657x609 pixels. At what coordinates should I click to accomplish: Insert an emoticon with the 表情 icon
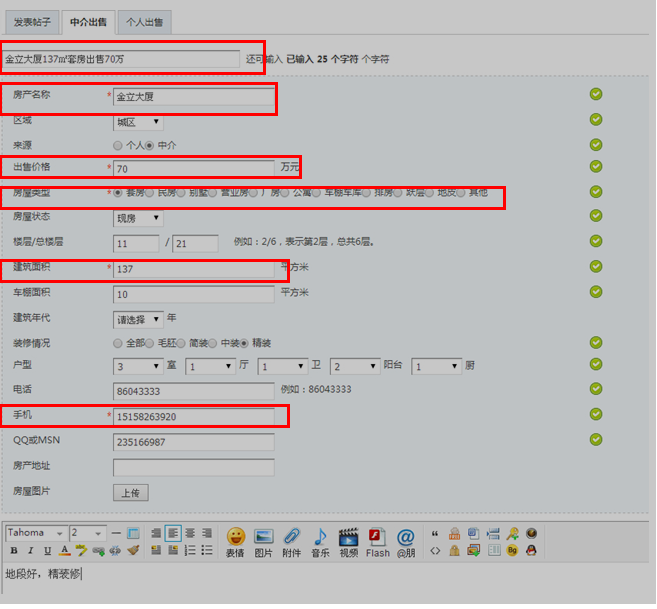click(x=235, y=541)
